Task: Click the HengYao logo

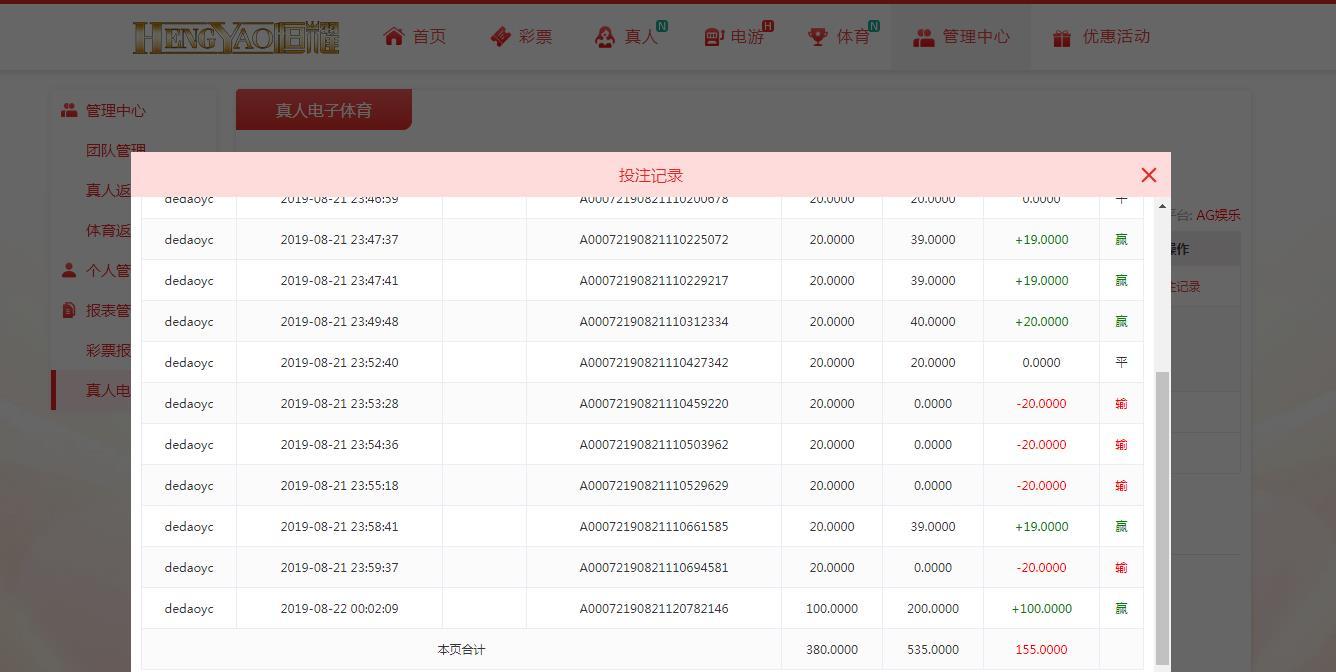Action: pyautogui.click(x=236, y=37)
